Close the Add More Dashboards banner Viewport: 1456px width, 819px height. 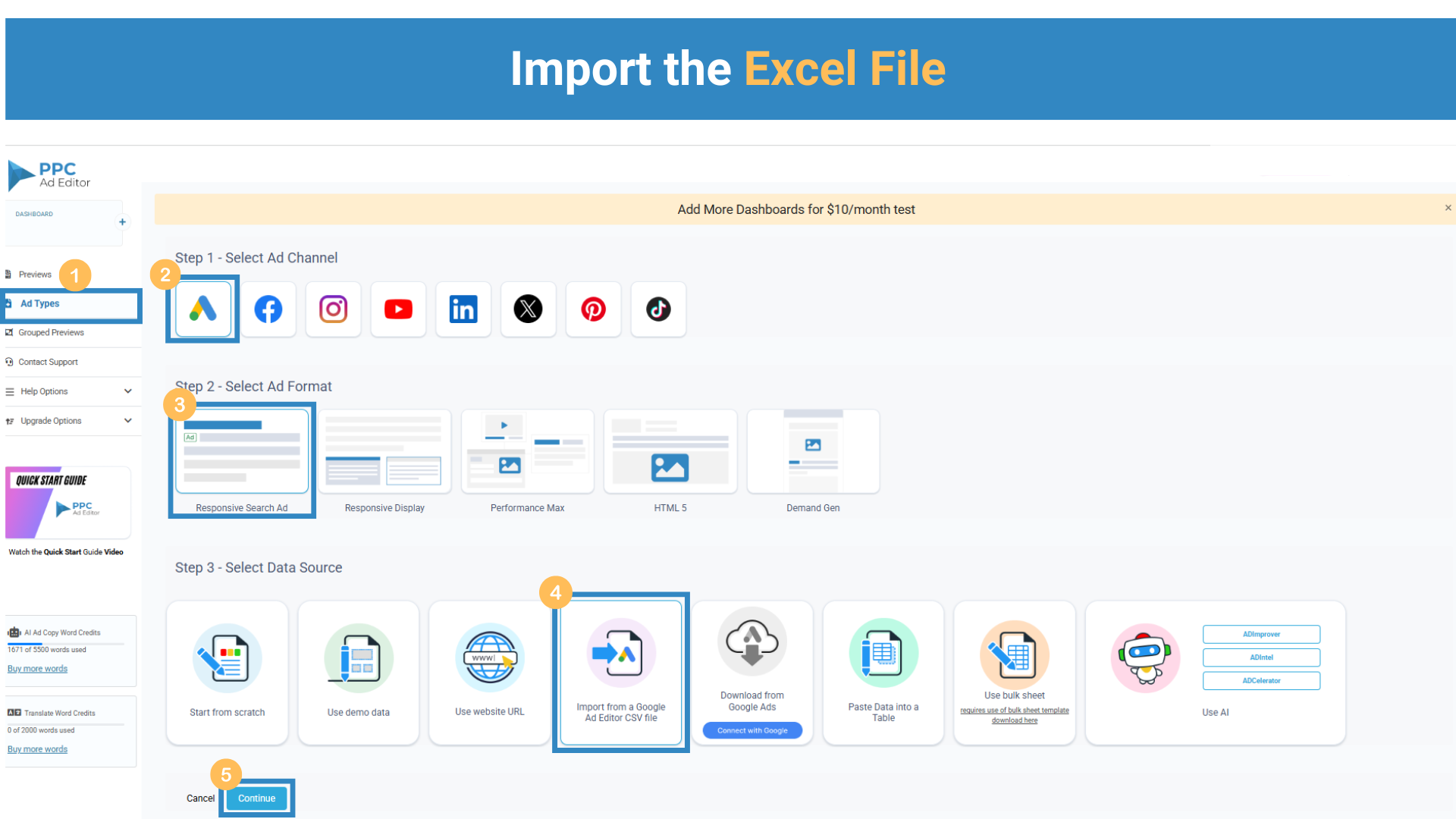1448,208
